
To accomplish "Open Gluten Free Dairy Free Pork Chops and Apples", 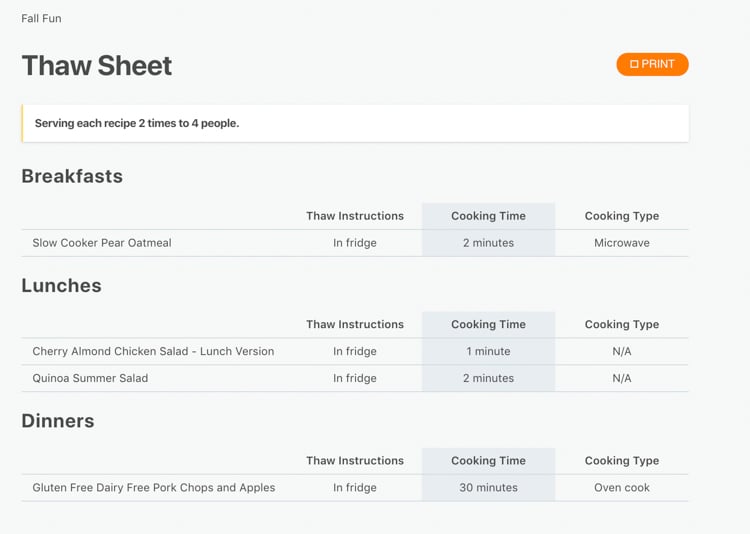I will coord(154,488).
